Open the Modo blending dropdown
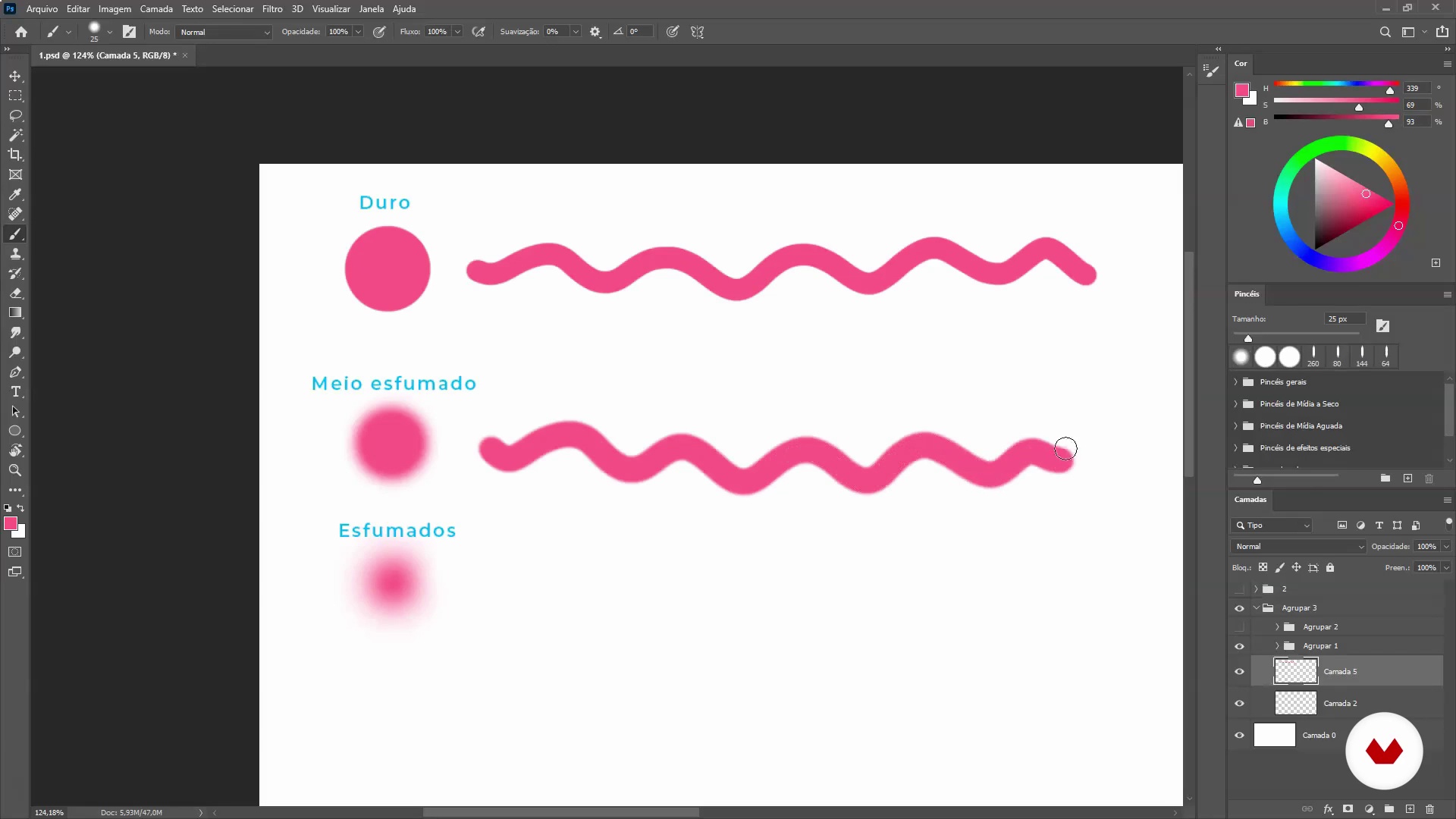Image resolution: width=1456 pixels, height=819 pixels. pos(224,32)
